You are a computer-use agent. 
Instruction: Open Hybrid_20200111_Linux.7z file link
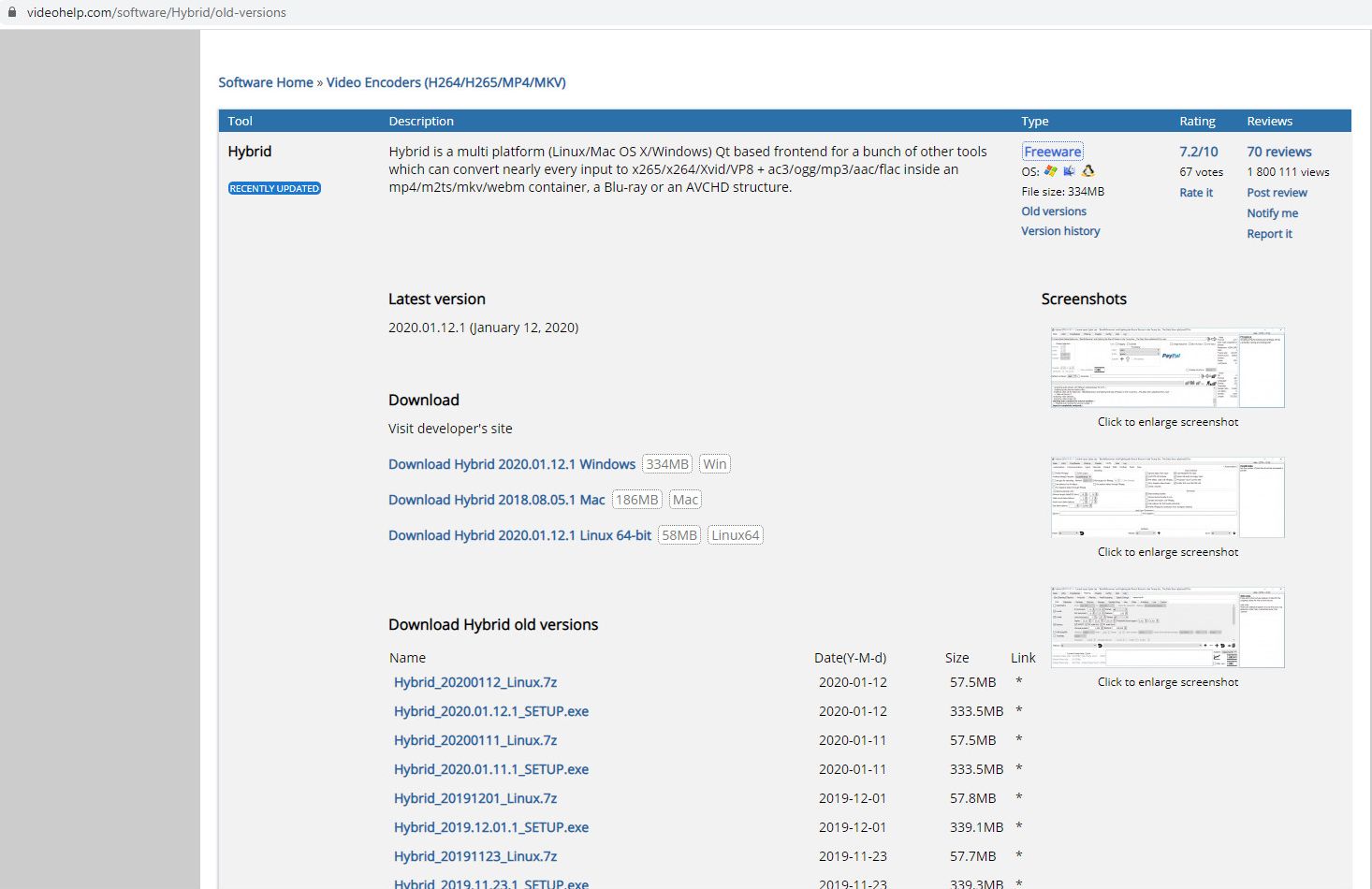click(475, 740)
